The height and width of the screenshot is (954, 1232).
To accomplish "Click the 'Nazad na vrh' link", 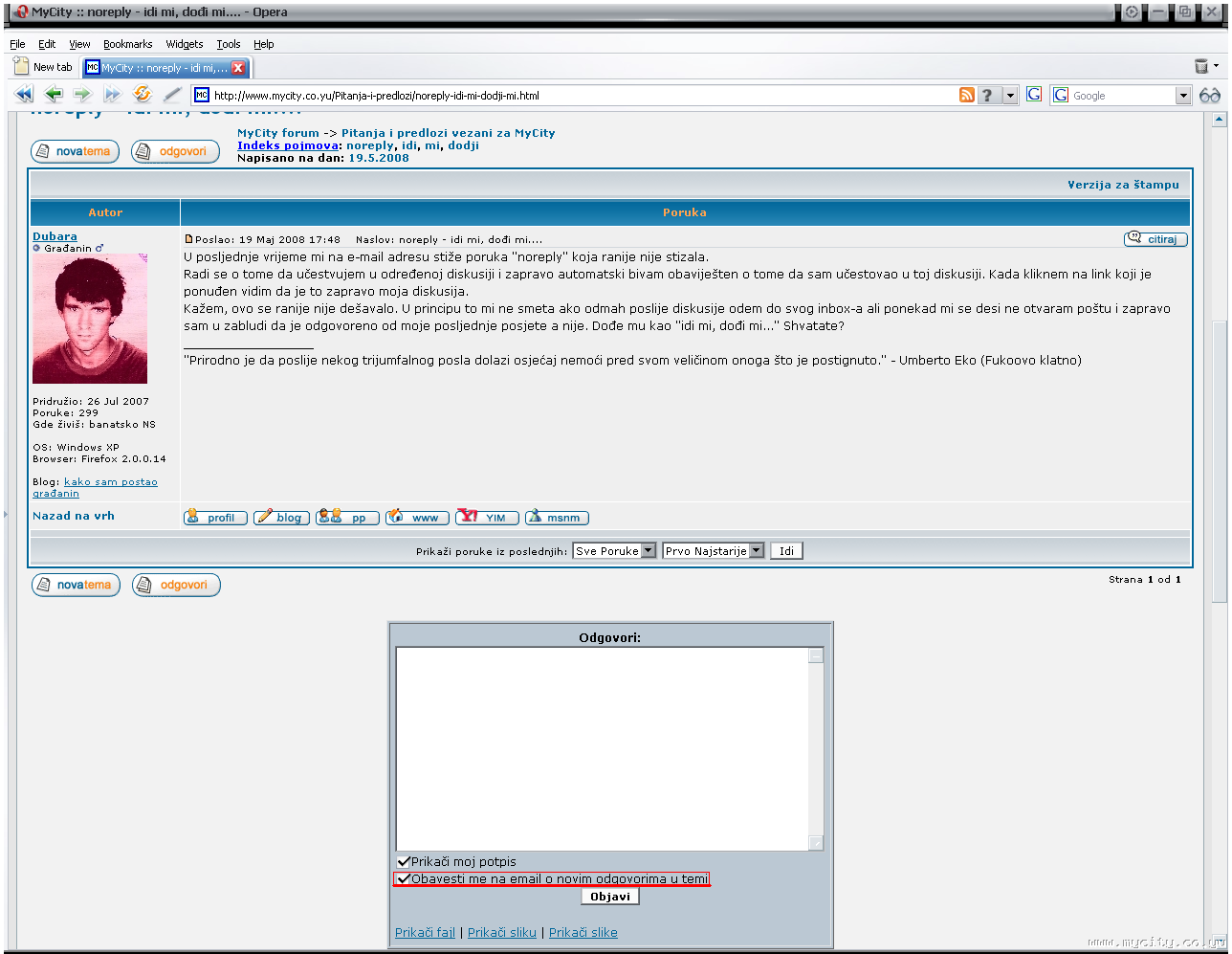I will coord(74,516).
